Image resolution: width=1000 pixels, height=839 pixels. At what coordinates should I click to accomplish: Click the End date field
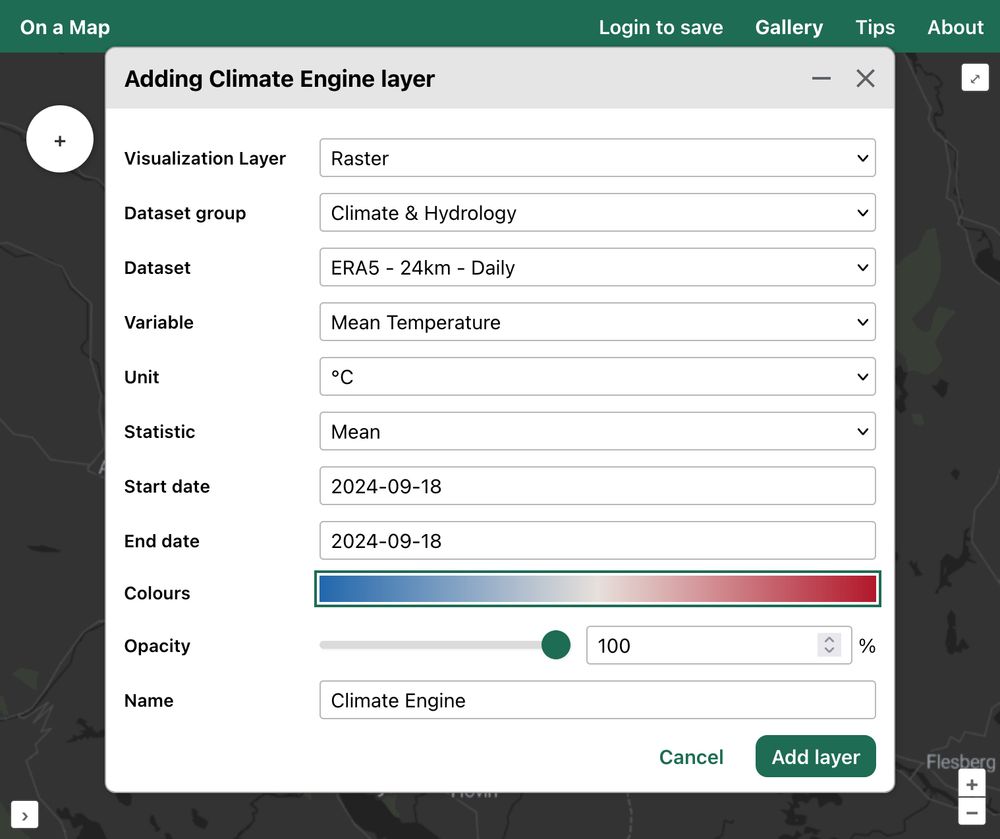pyautogui.click(x=597, y=541)
